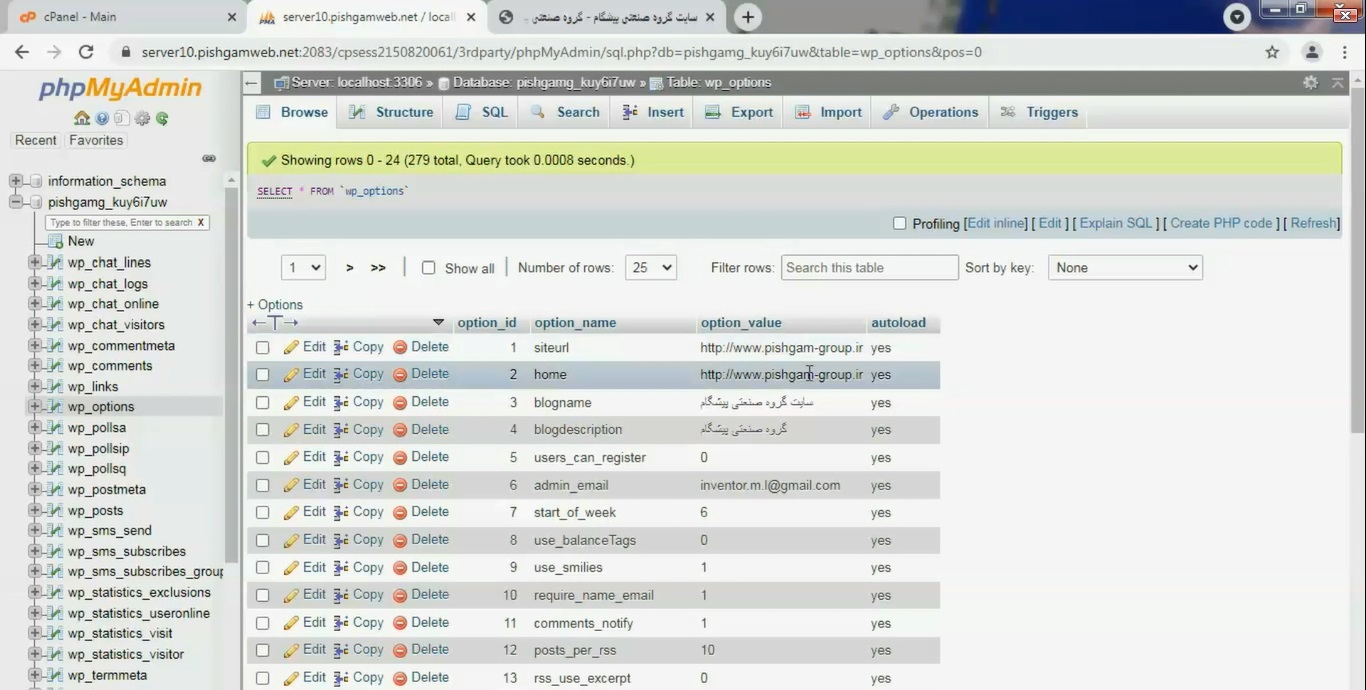
Task: Enable the Profiling checkbox
Action: [899, 223]
